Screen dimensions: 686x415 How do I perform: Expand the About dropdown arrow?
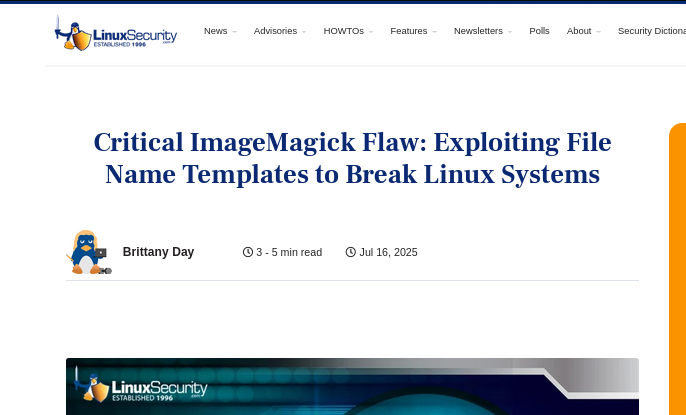598,32
